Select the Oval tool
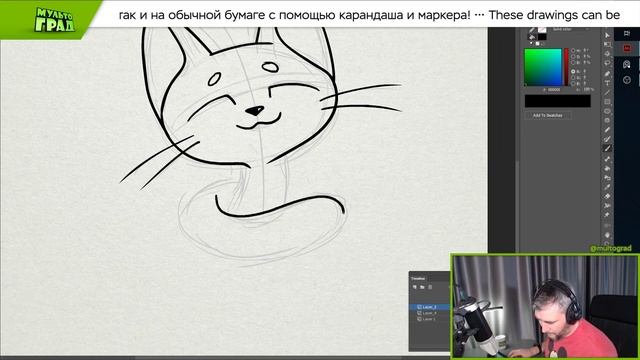This screenshot has height=360, width=640. 607,111
